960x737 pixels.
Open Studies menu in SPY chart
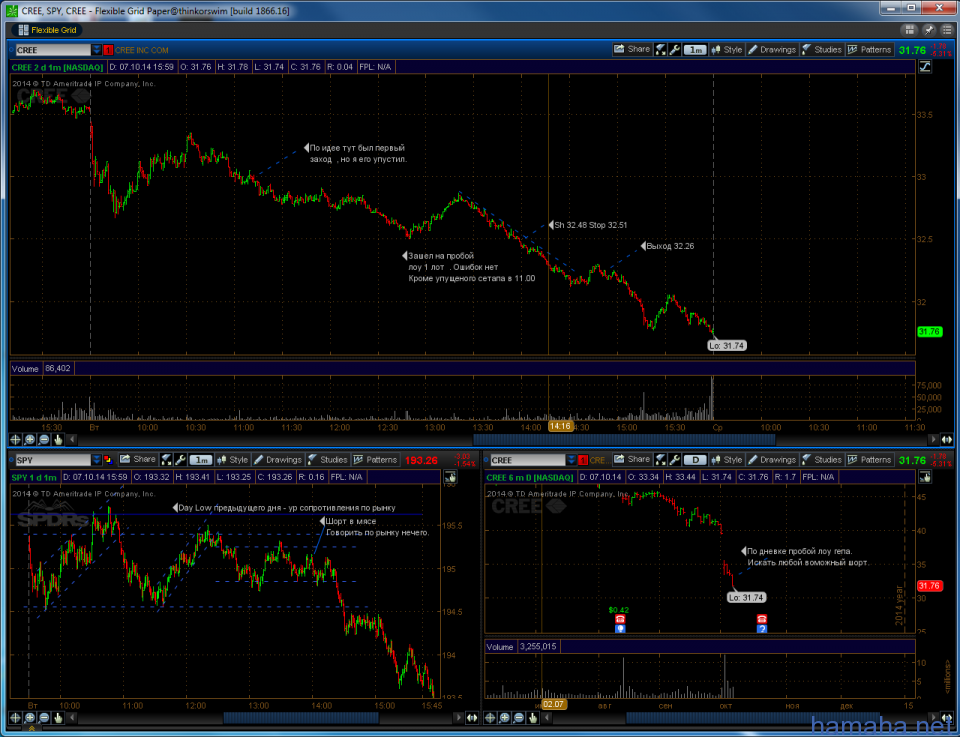(x=328, y=460)
